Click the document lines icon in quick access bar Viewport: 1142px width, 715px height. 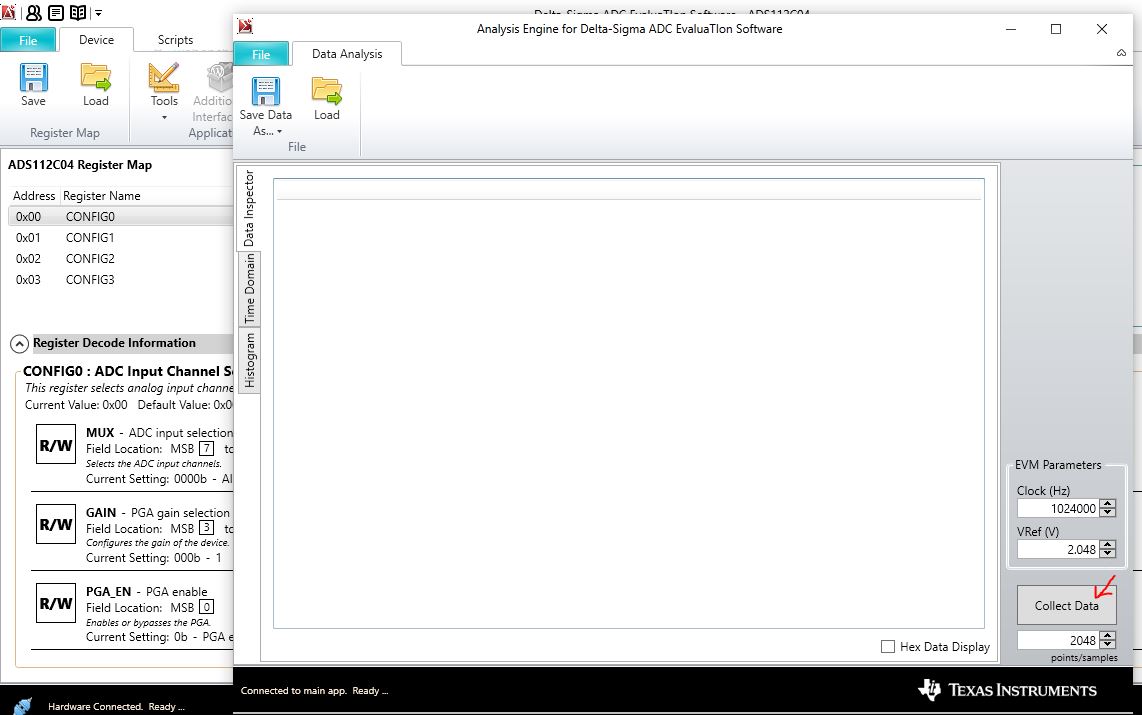click(x=55, y=12)
